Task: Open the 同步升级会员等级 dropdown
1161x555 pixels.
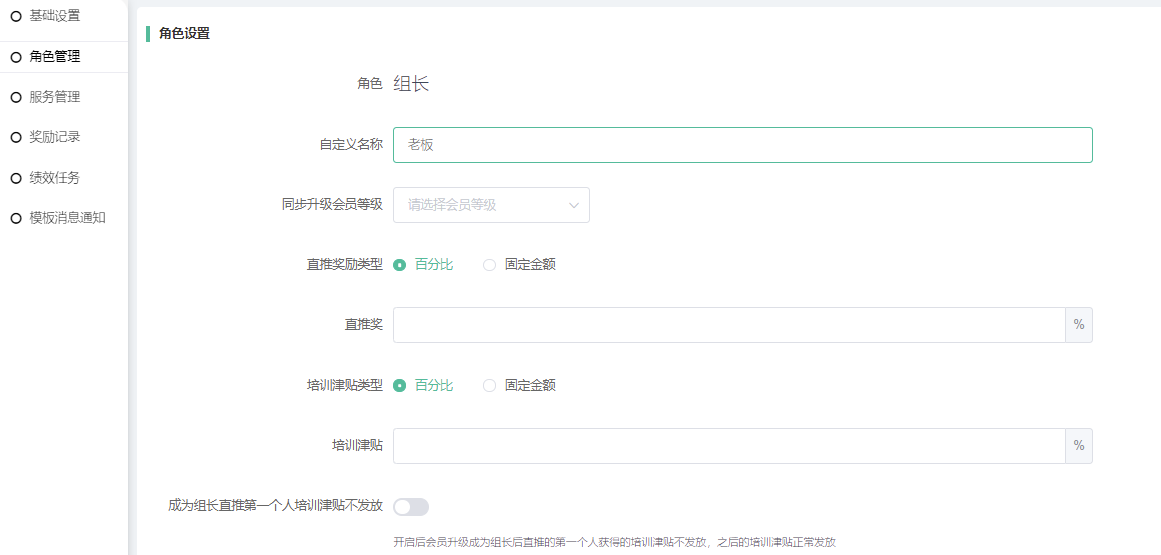Action: coord(490,205)
